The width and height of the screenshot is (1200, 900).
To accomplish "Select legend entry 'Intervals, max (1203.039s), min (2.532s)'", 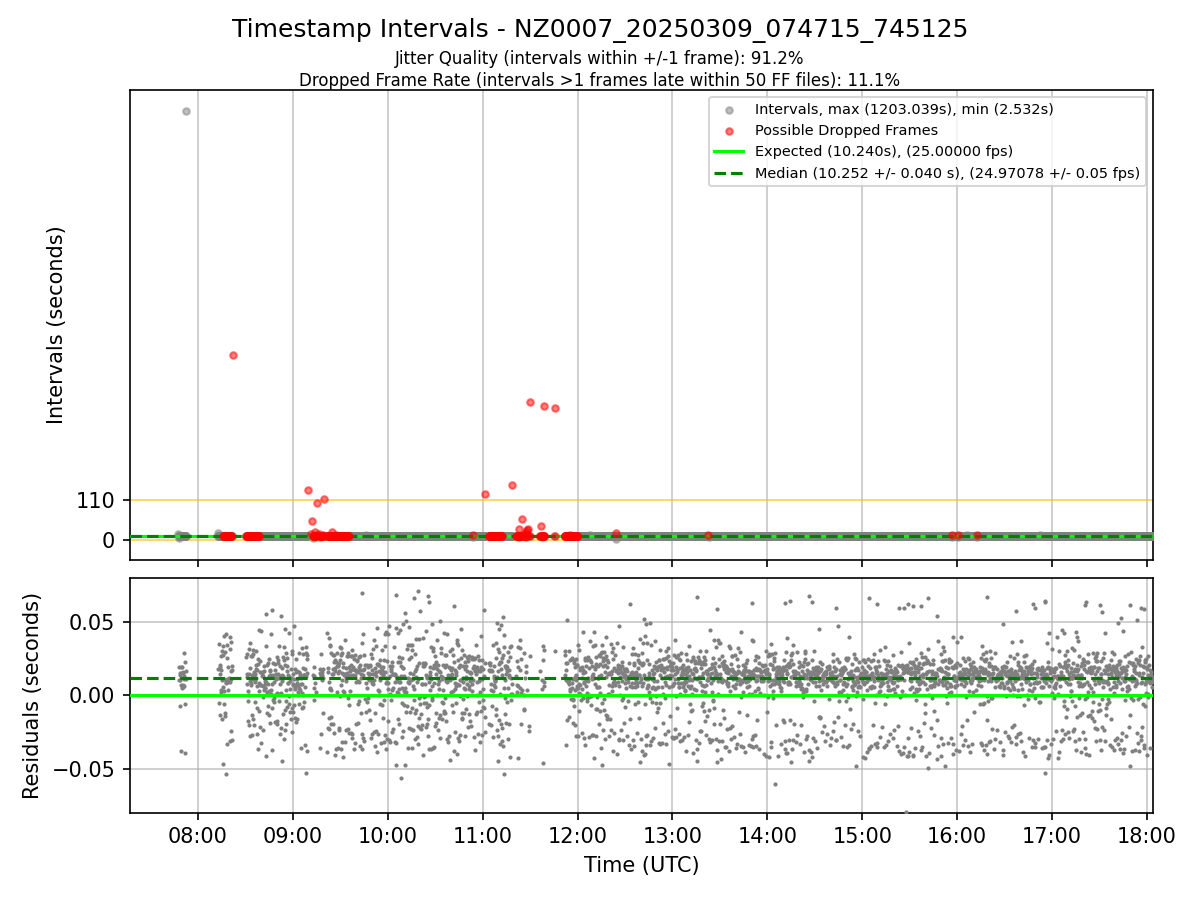I will tap(904, 109).
